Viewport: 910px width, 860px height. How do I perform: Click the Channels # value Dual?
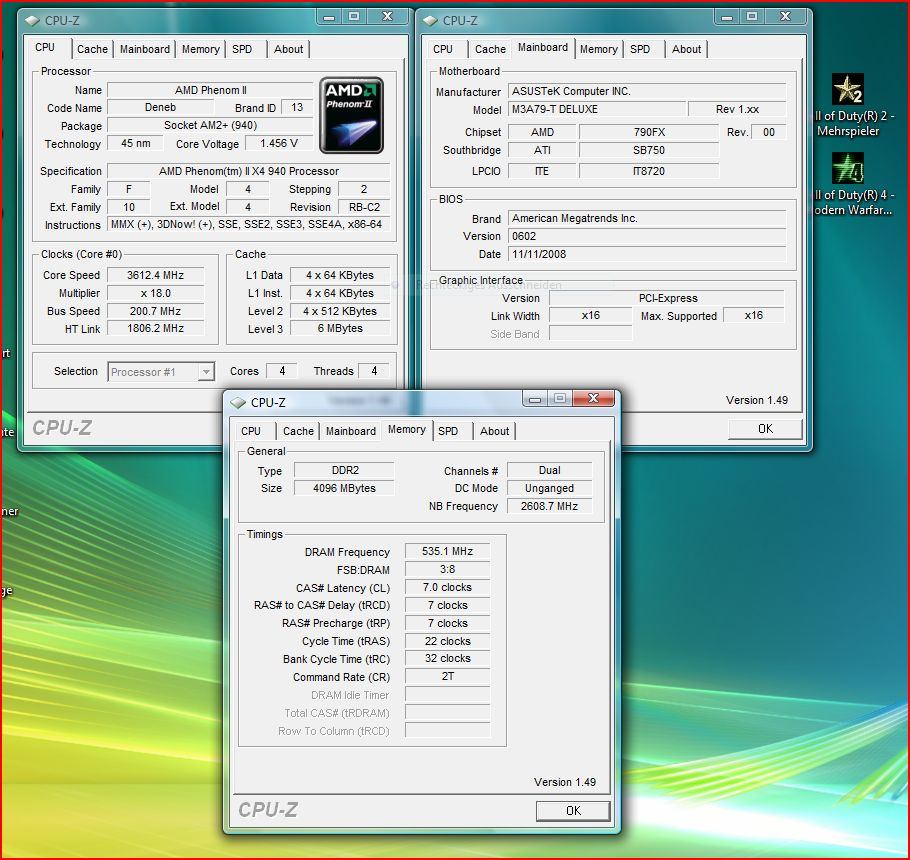550,470
